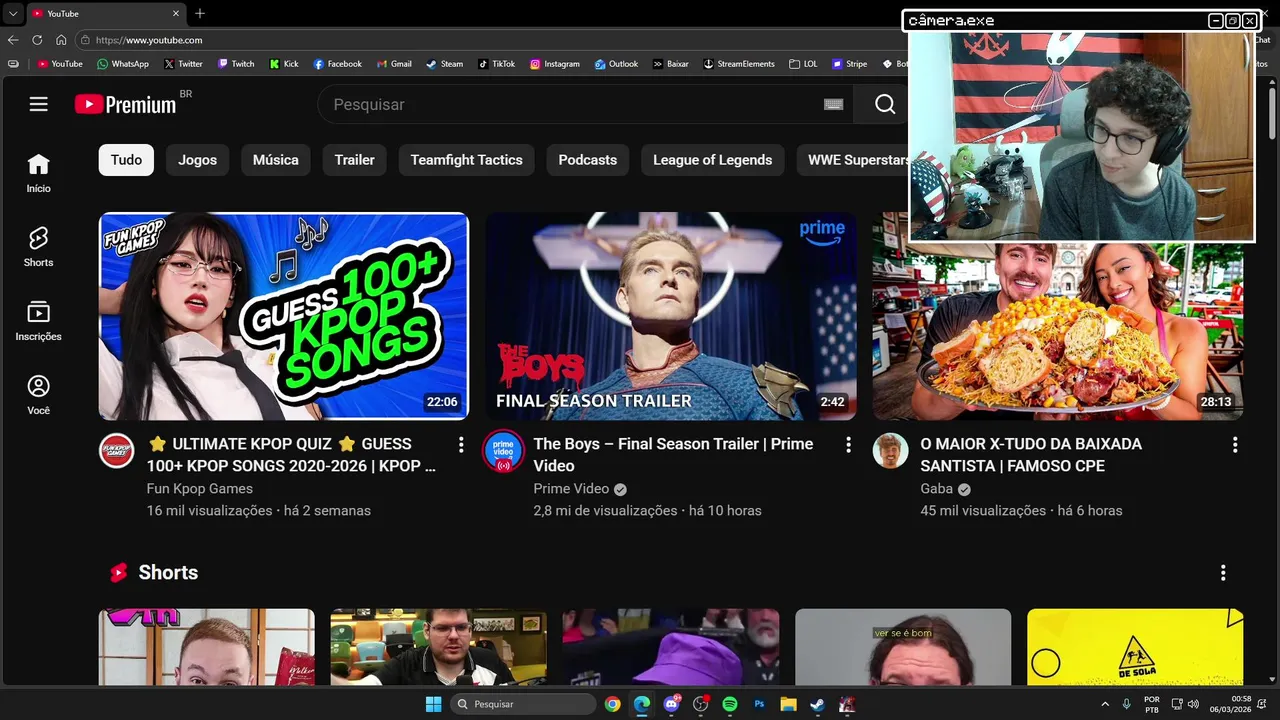Go back with the browser back arrow
The height and width of the screenshot is (720, 1280).
[13, 40]
